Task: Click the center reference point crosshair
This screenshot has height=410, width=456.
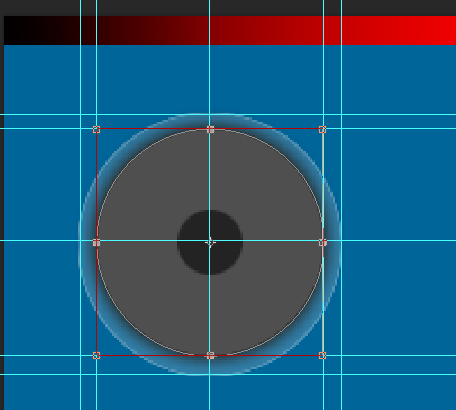Action: (210, 243)
